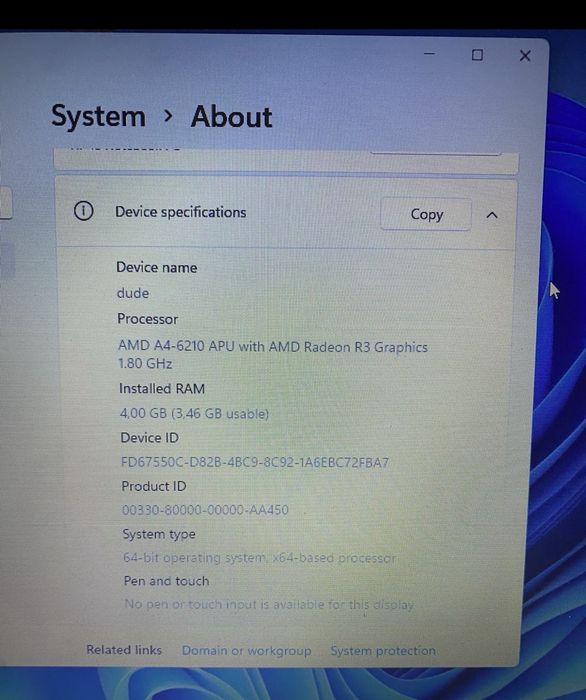
Task: Select the Device ID value FD67550C
Action: point(255,462)
